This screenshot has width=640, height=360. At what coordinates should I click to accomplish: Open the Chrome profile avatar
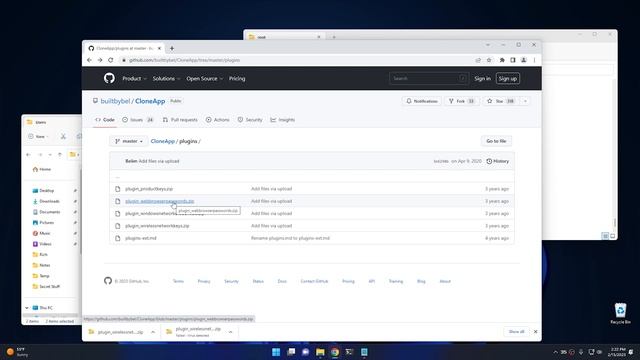[x=524, y=60]
